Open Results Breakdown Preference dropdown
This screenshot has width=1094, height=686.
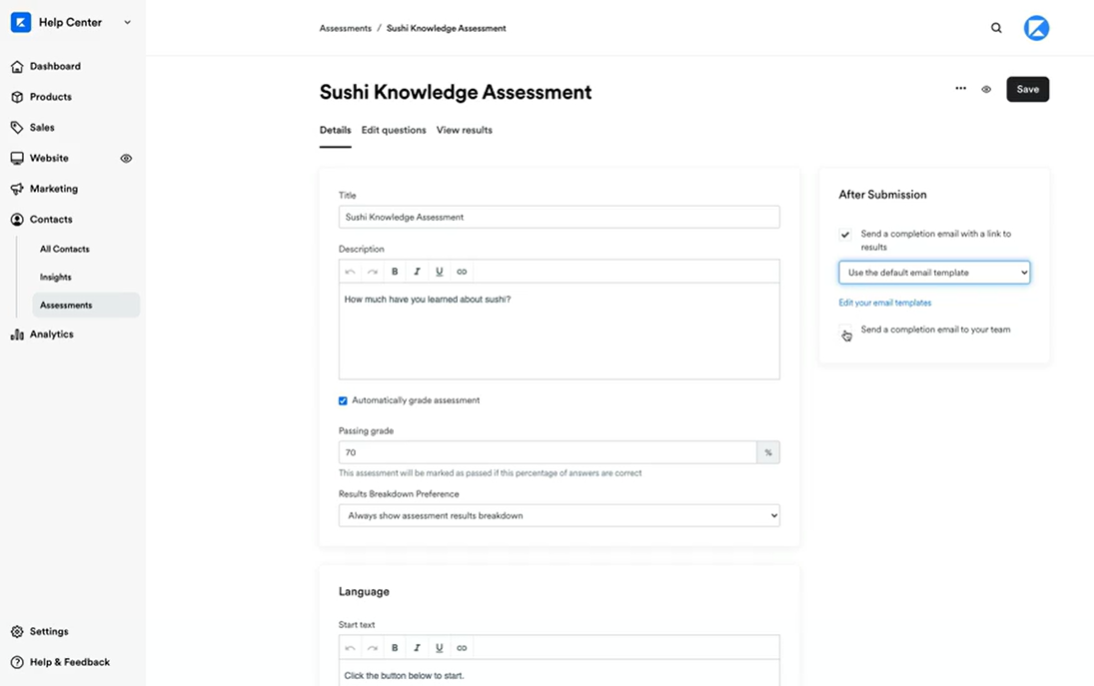pyautogui.click(x=559, y=516)
